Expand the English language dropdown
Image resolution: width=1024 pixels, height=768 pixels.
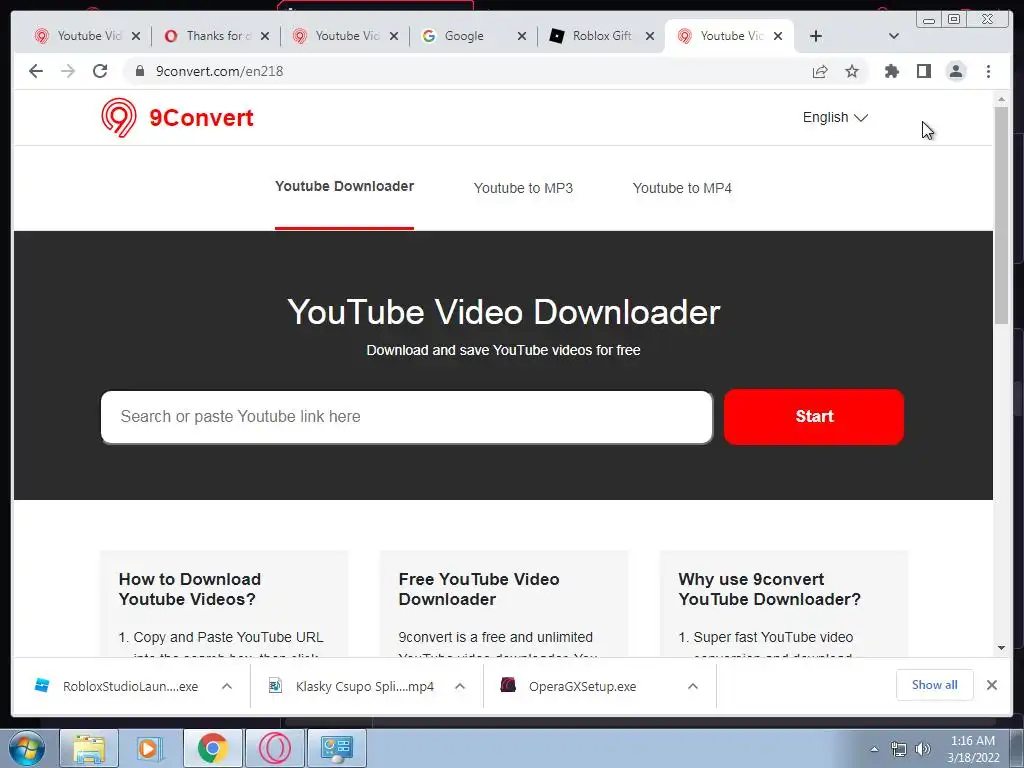(835, 118)
